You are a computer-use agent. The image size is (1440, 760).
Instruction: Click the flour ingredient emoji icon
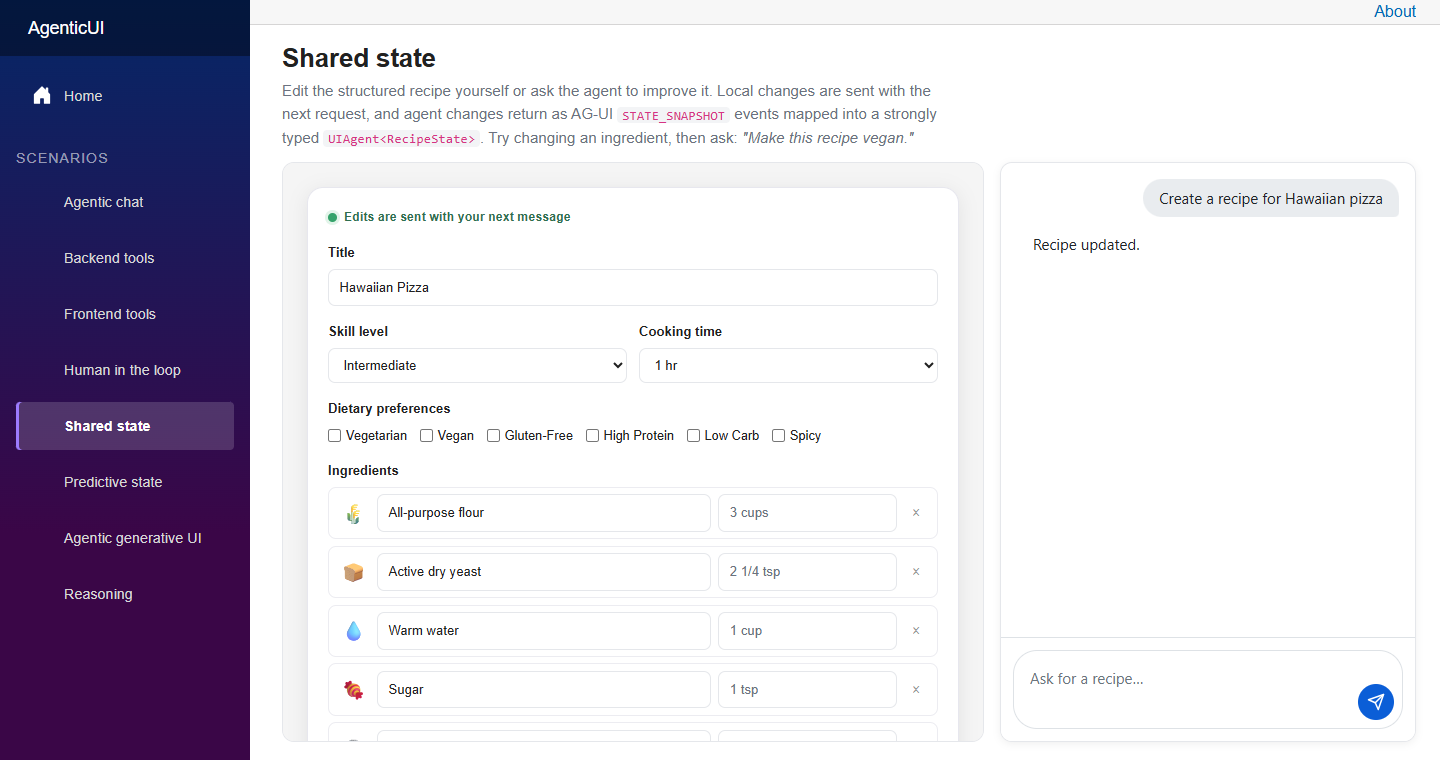[x=353, y=513]
